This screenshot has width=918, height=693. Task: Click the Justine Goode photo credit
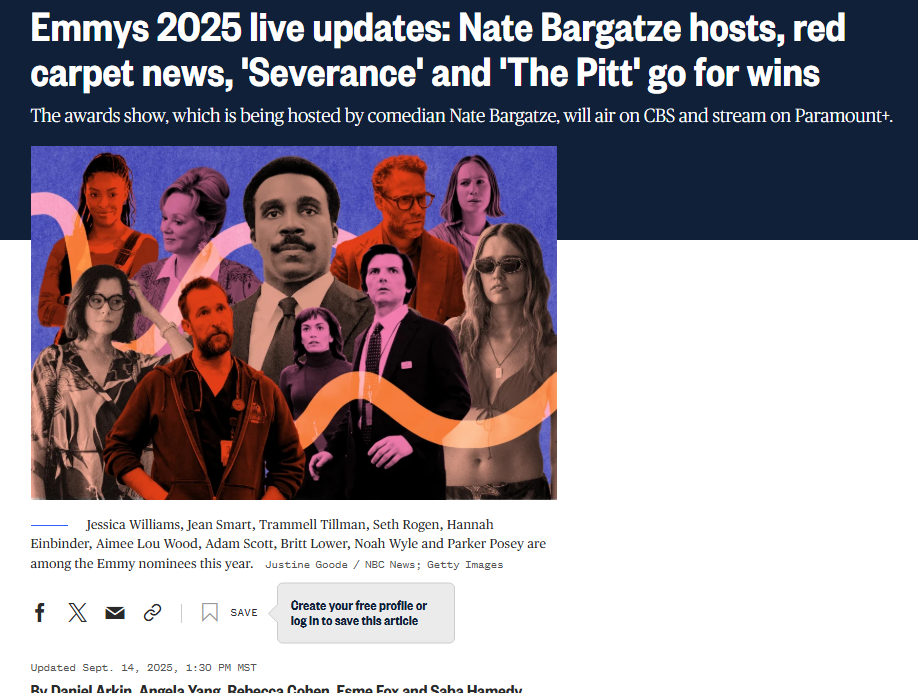click(384, 565)
